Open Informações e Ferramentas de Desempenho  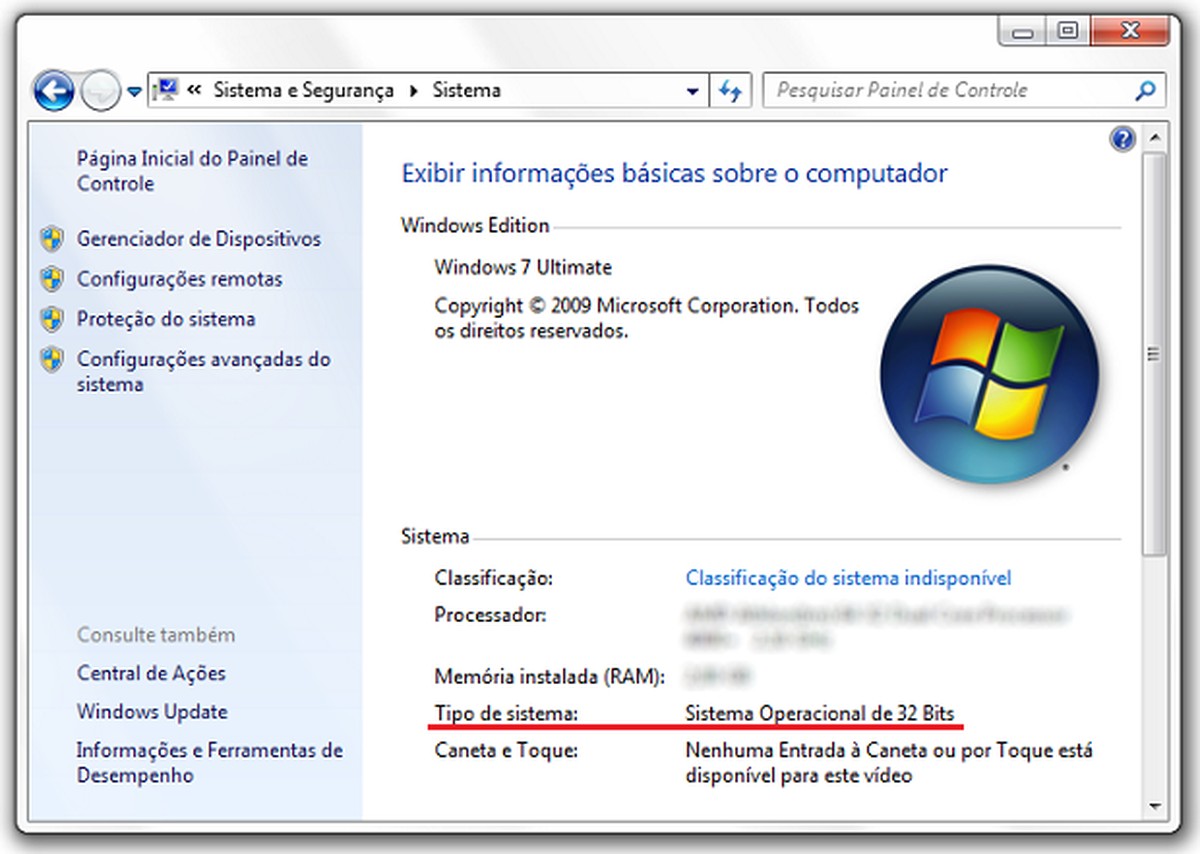210,762
